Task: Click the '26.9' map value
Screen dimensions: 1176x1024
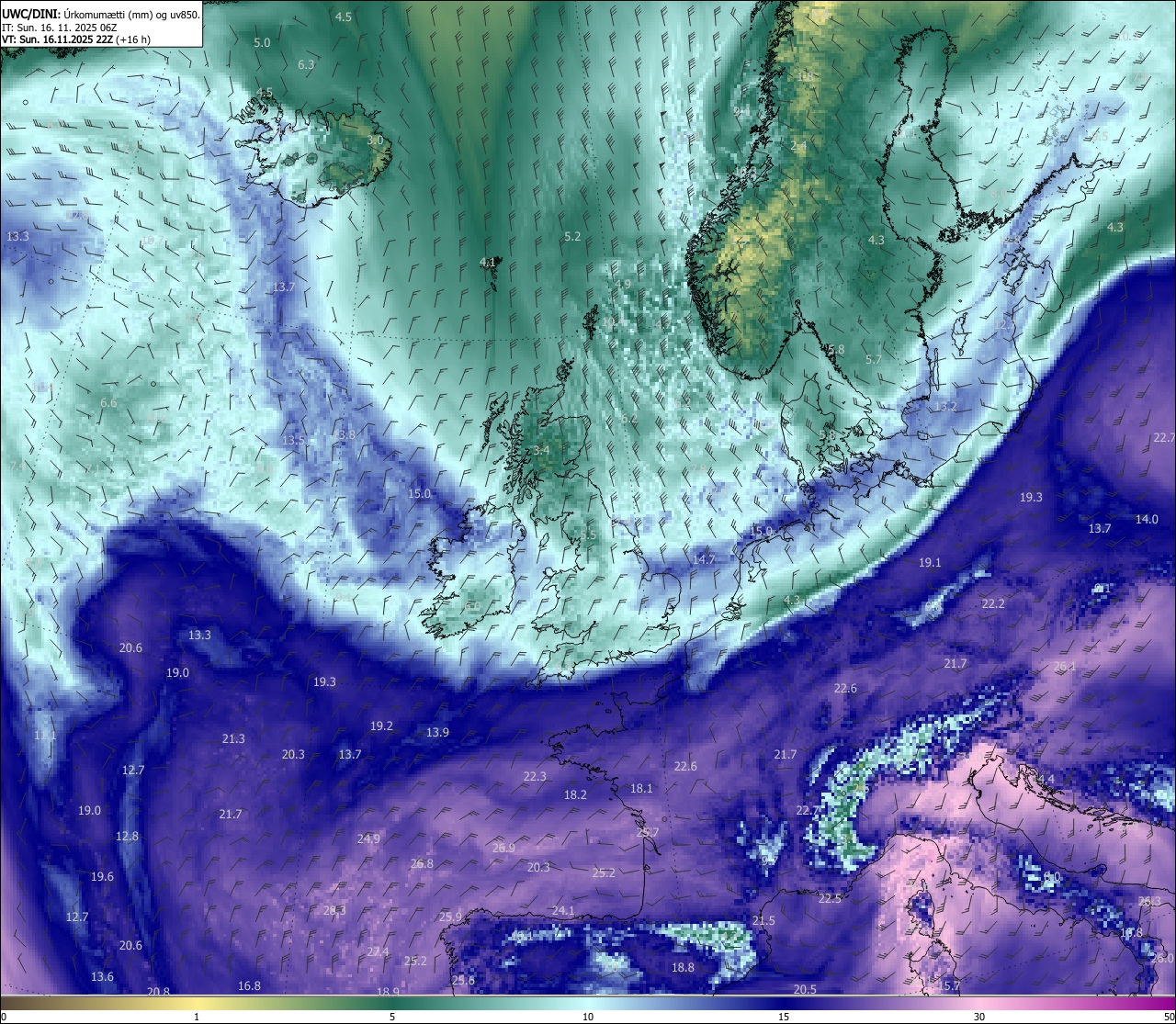Action: coord(503,848)
